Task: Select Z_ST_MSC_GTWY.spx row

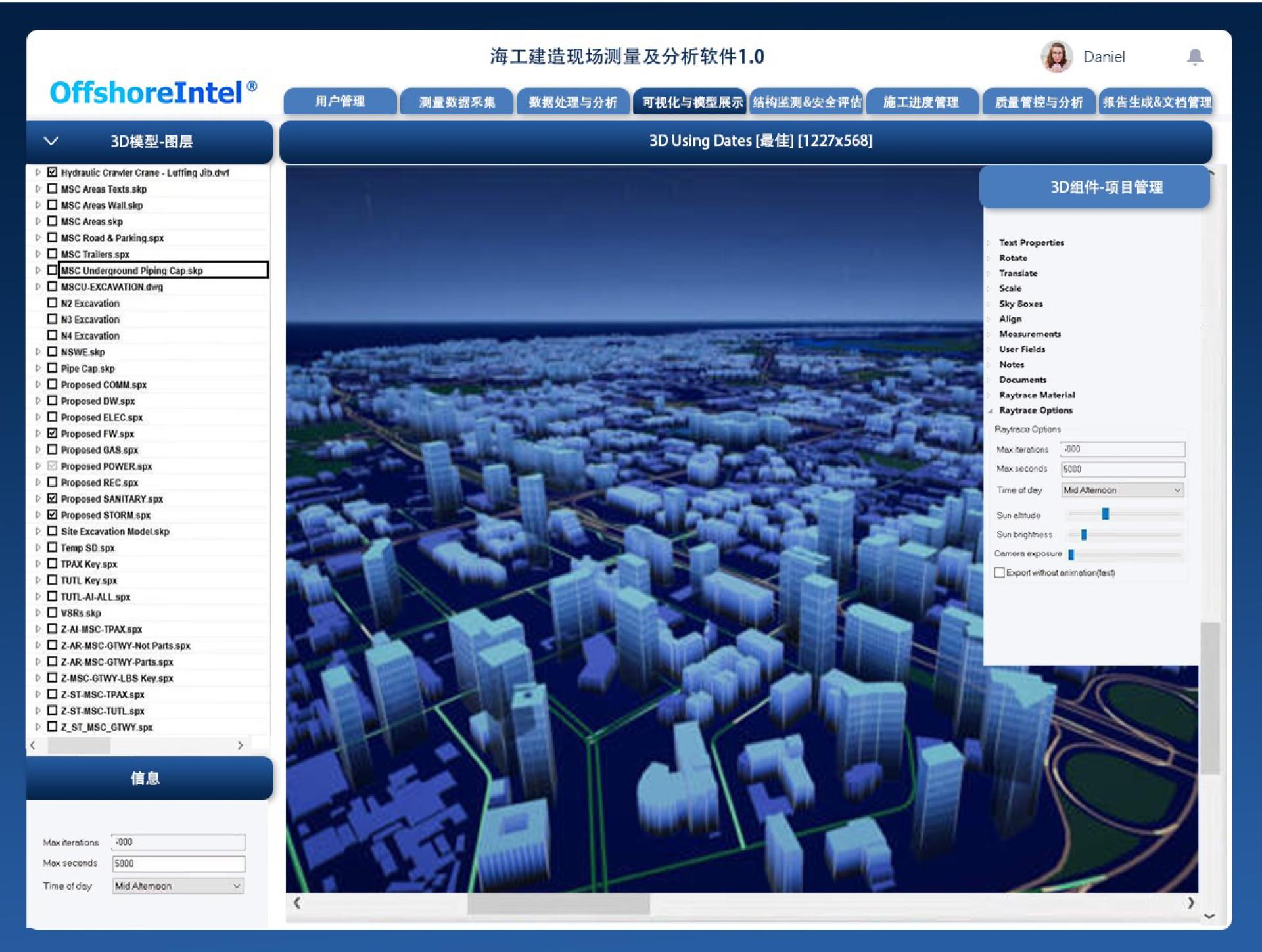Action: click(x=107, y=727)
